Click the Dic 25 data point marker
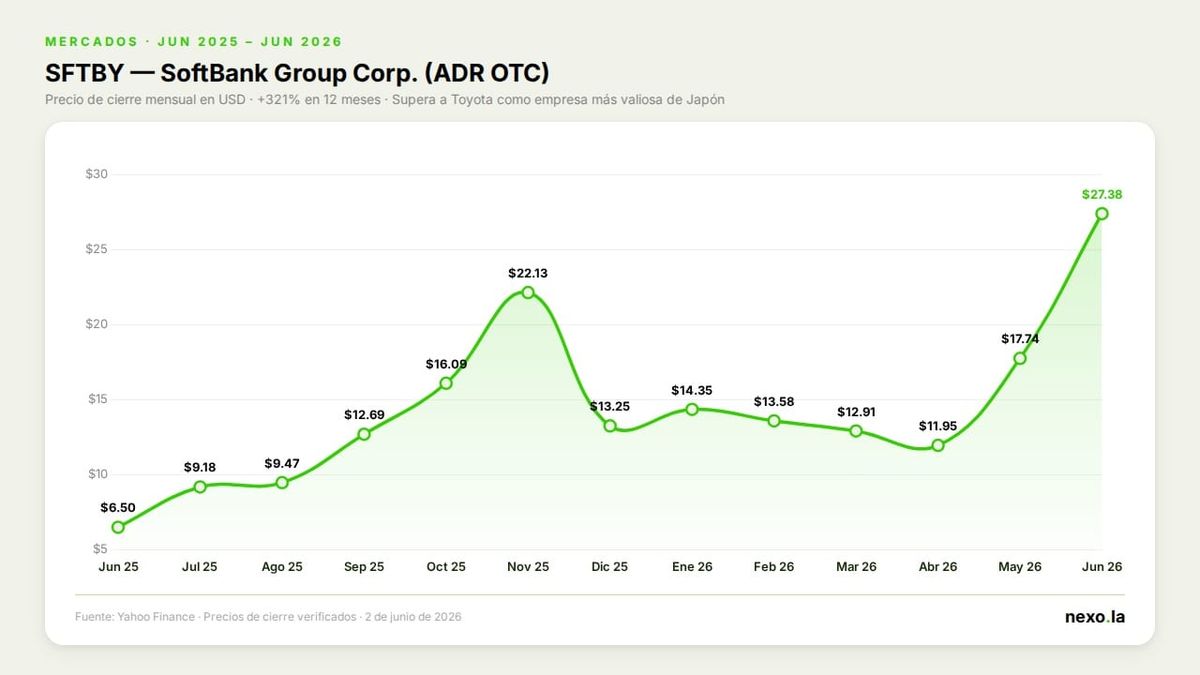The image size is (1200, 675). click(x=610, y=426)
